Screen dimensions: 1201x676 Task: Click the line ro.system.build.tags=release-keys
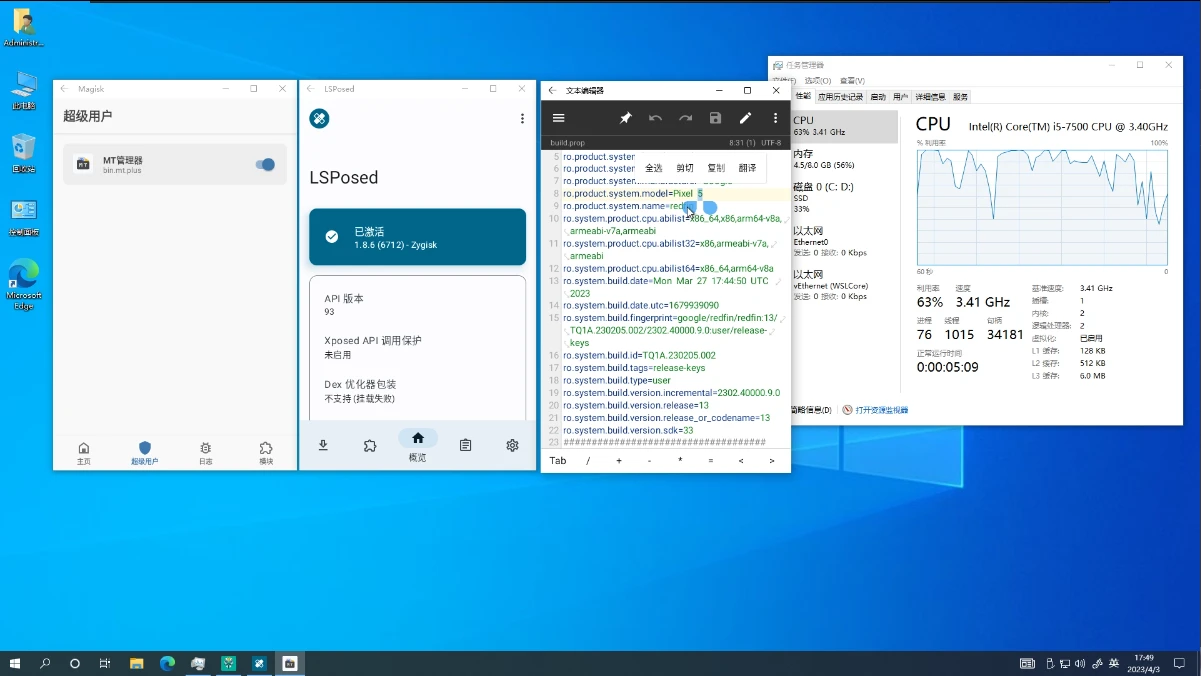(634, 368)
